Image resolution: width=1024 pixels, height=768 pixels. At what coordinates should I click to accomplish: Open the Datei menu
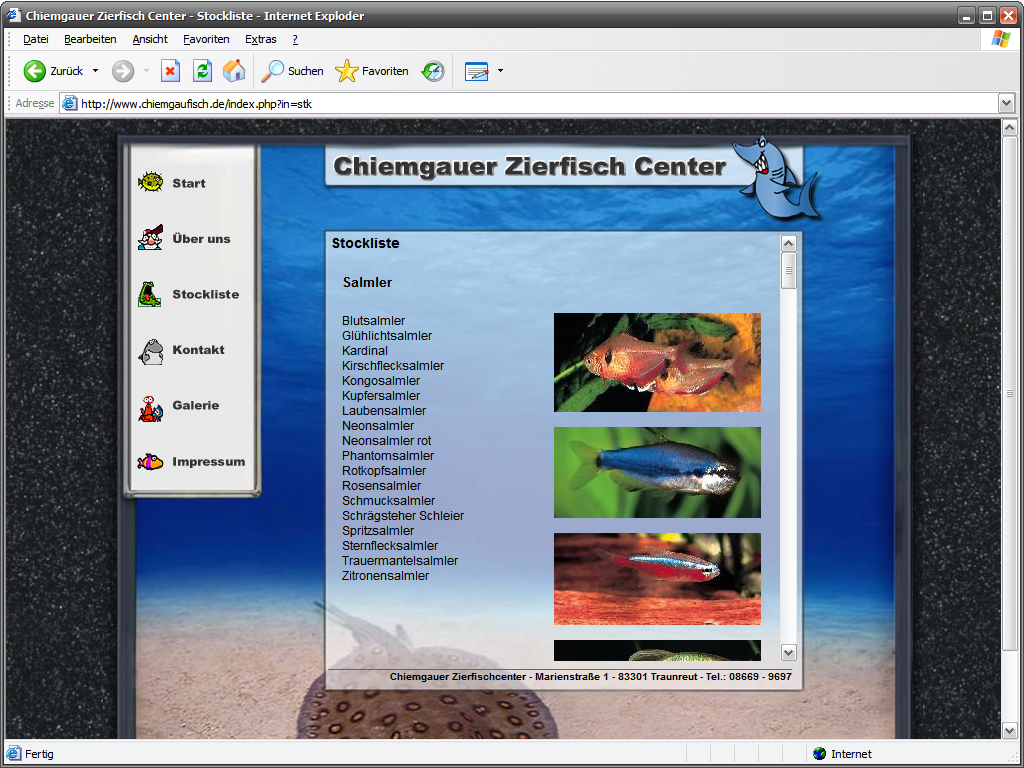(36, 39)
